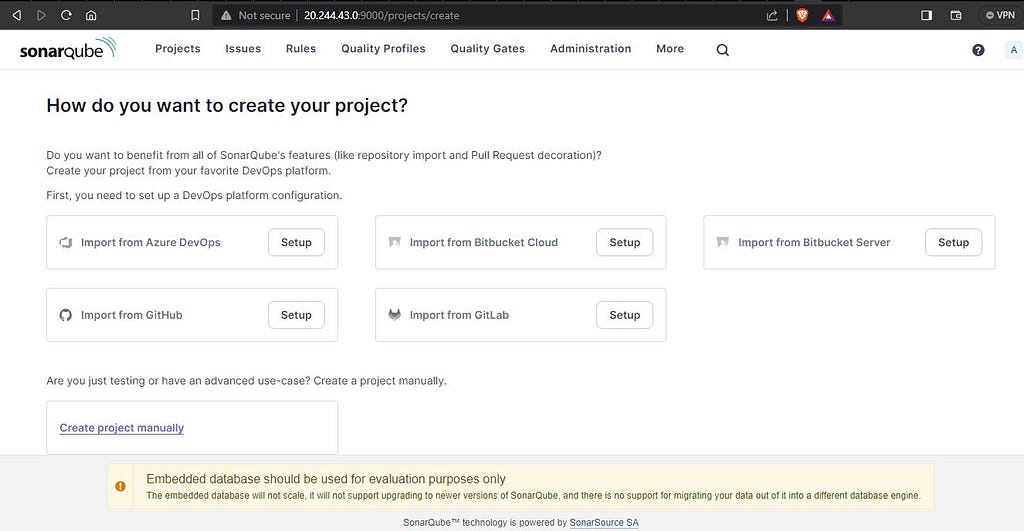Click Setup for Import from GitHub
This screenshot has width=1024, height=531.
point(296,315)
